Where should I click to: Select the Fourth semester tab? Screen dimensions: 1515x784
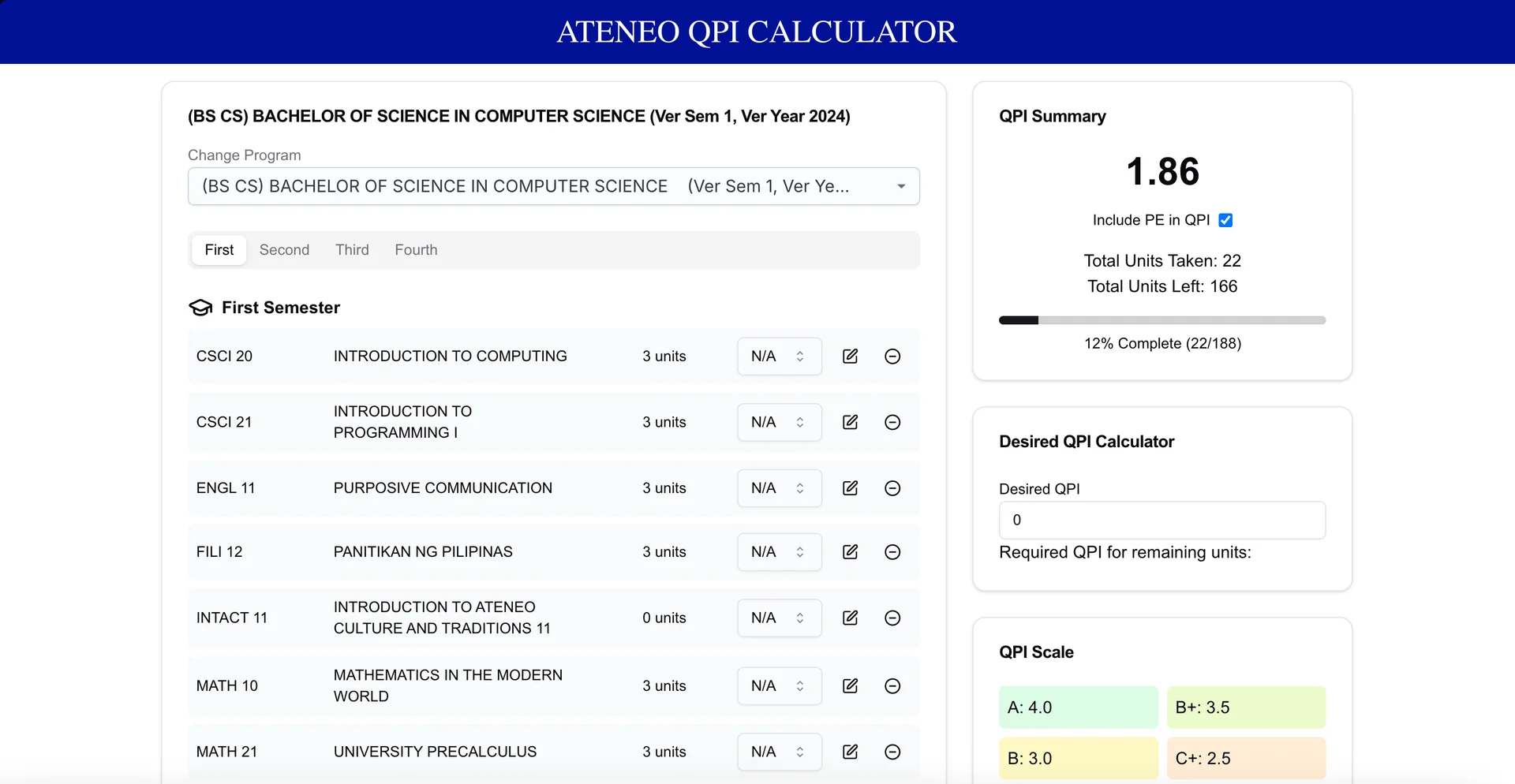416,249
